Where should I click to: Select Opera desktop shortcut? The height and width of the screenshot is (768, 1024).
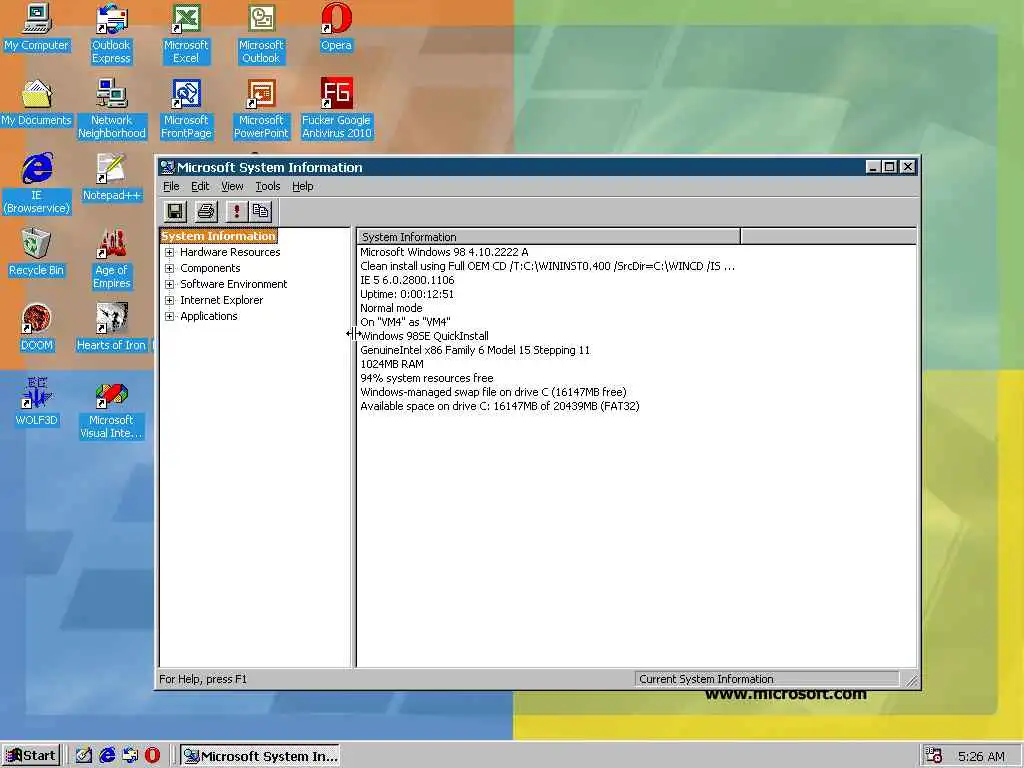pyautogui.click(x=336, y=29)
